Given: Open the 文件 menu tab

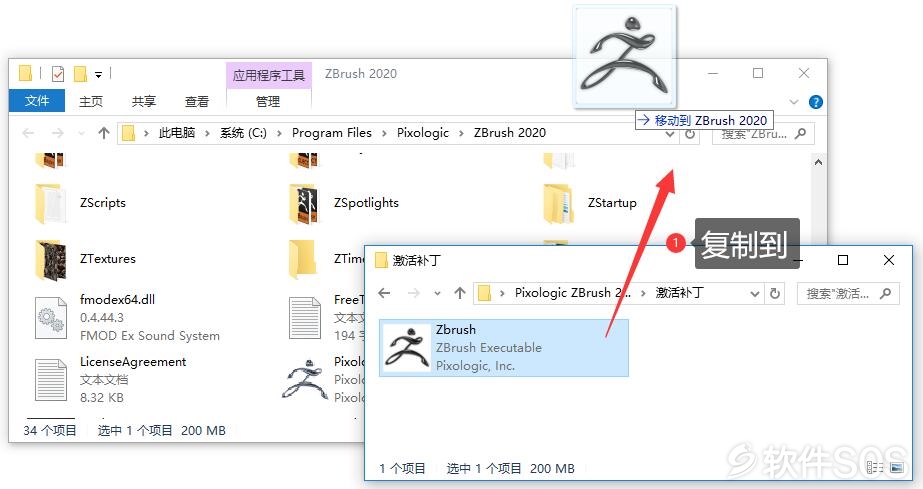Looking at the screenshot, I should tap(36, 101).
